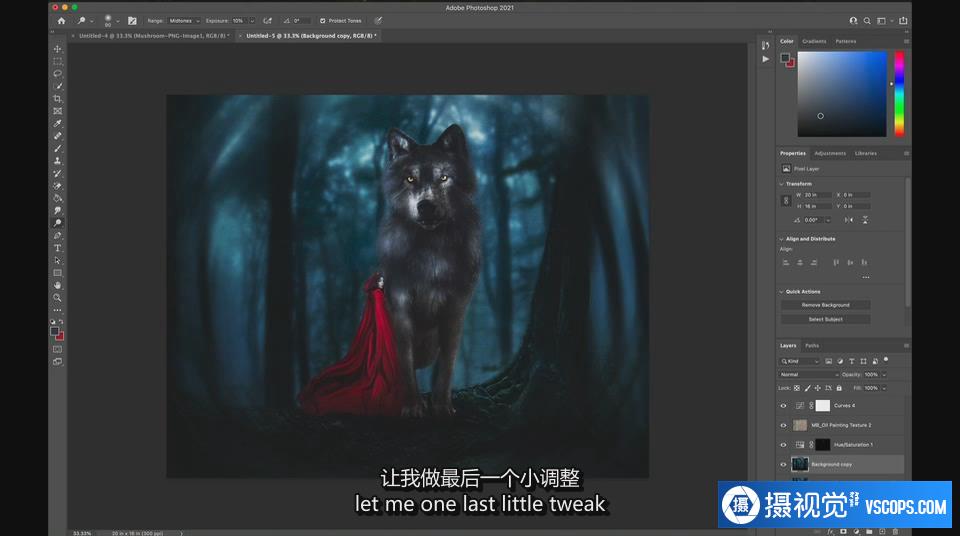This screenshot has width=960, height=536.
Task: Toggle lock all padlock icon
Action: coord(839,388)
